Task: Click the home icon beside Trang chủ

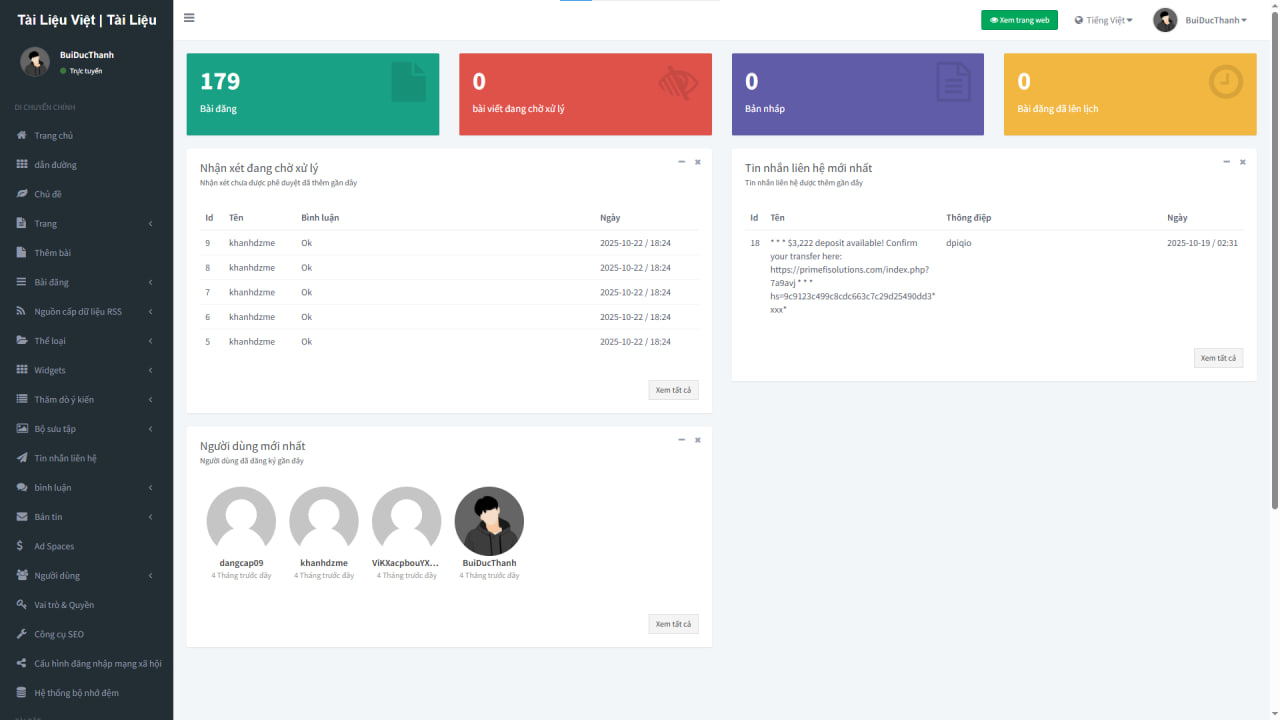Action: tap(22, 136)
